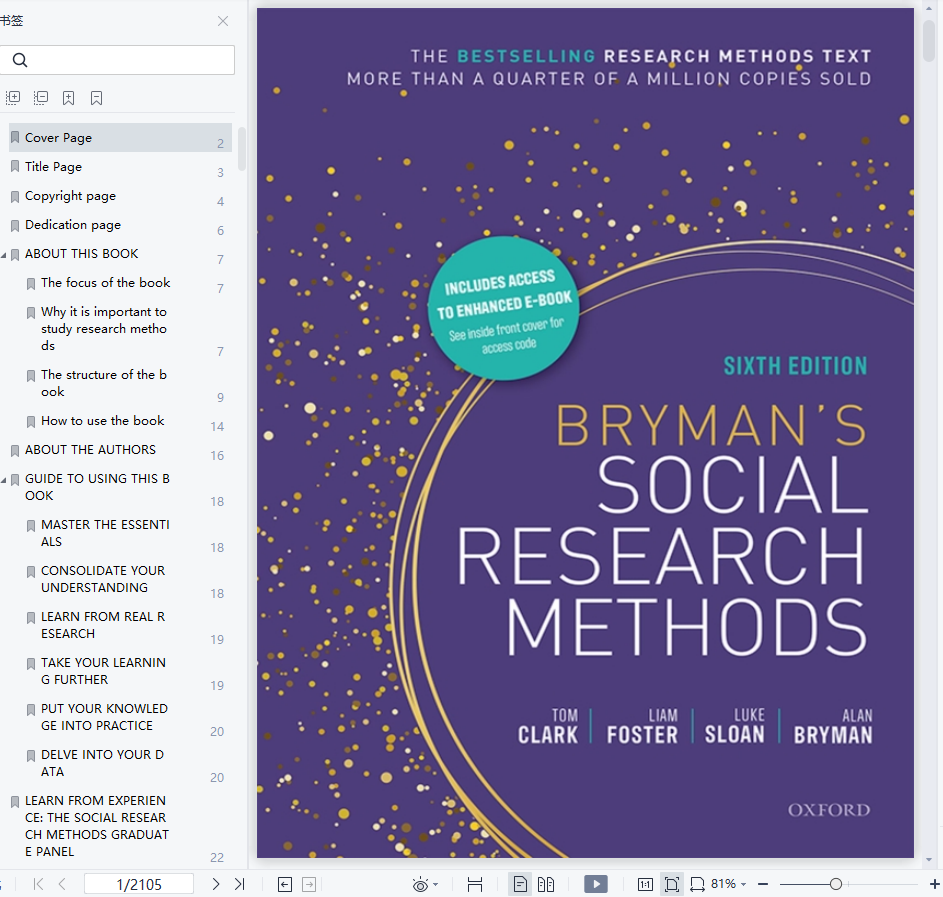
Task: Go forward to next view
Action: (x=309, y=884)
